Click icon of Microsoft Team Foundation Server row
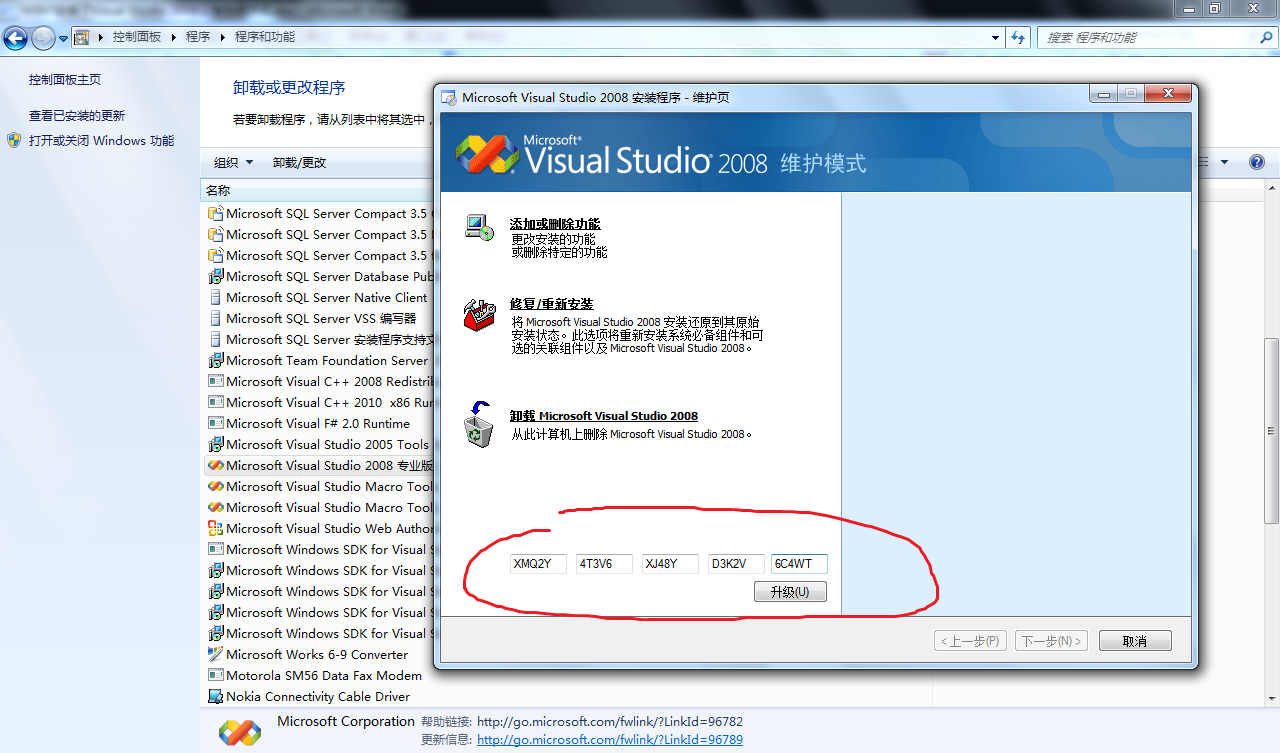Image resolution: width=1280 pixels, height=753 pixels. (215, 361)
